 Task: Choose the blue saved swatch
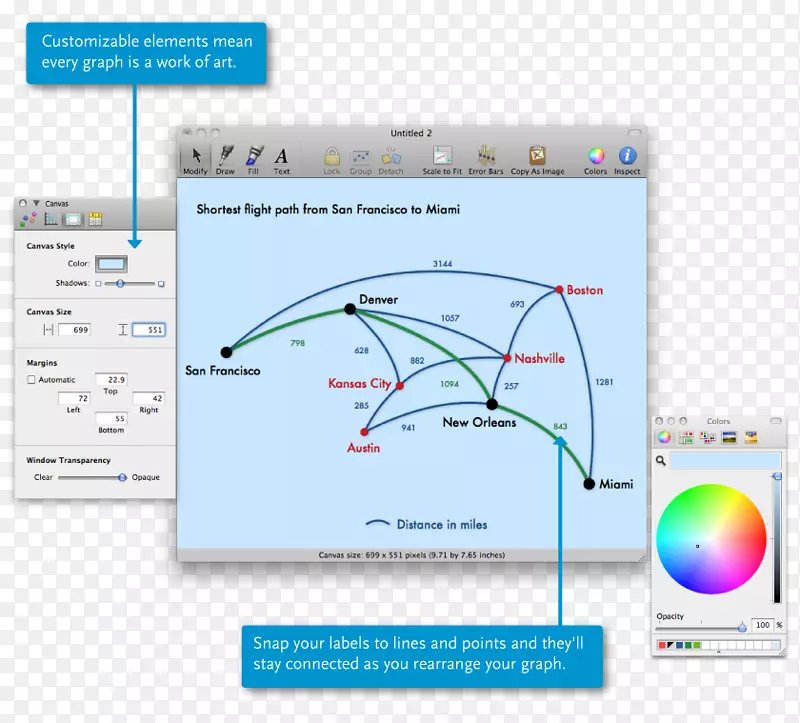pos(680,645)
